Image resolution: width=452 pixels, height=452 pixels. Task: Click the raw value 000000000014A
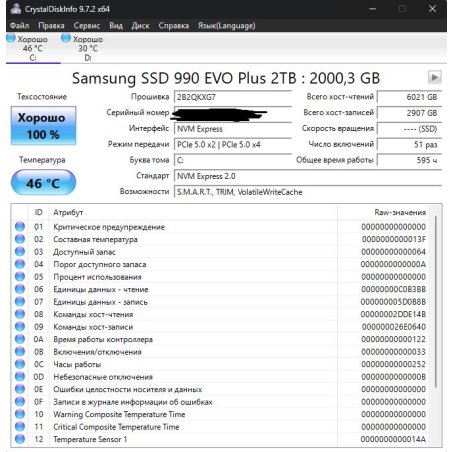393,439
